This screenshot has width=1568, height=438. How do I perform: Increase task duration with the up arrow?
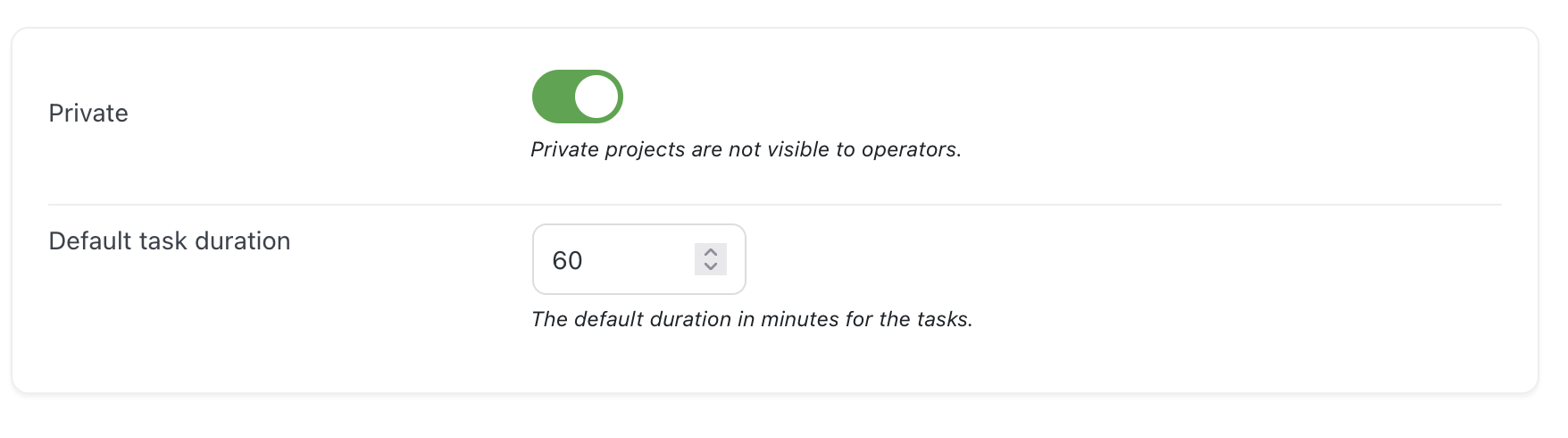click(x=711, y=252)
